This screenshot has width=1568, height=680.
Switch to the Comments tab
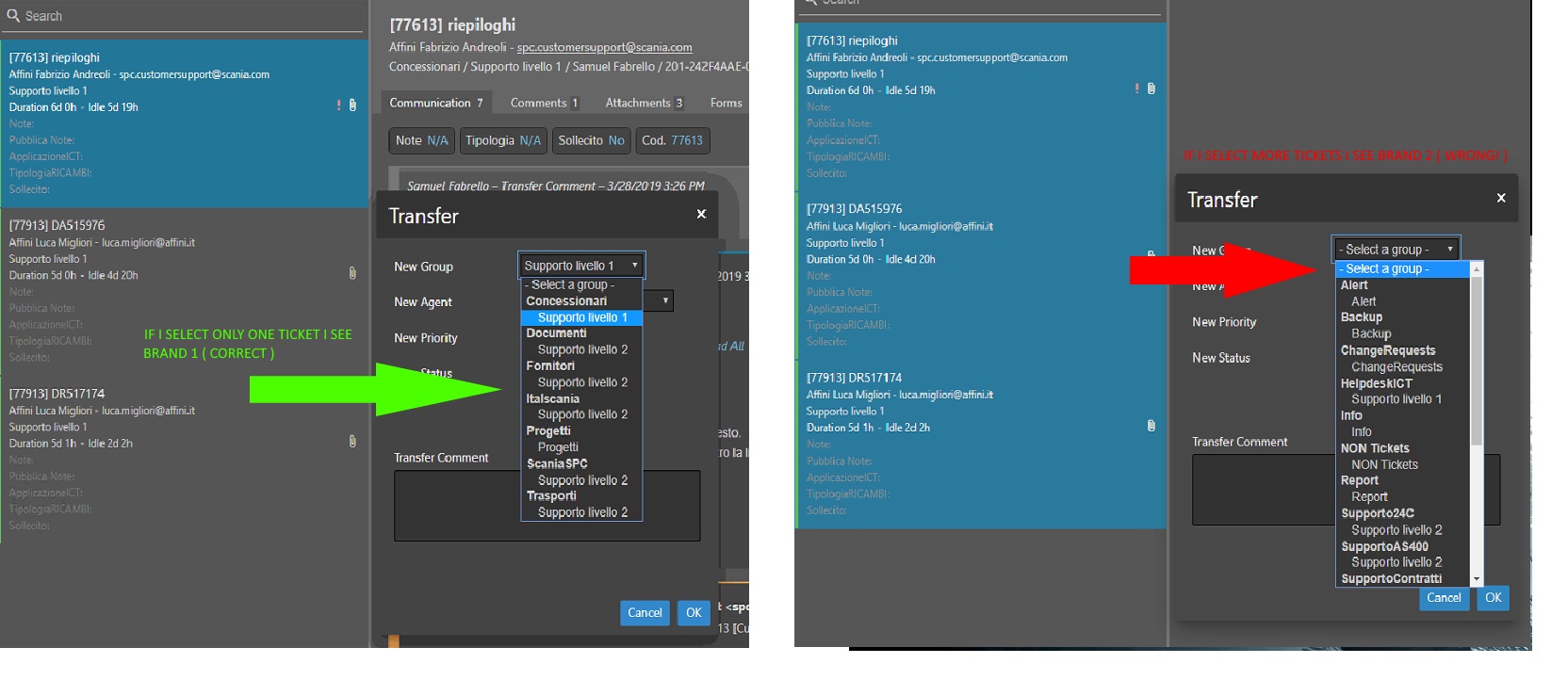point(544,103)
